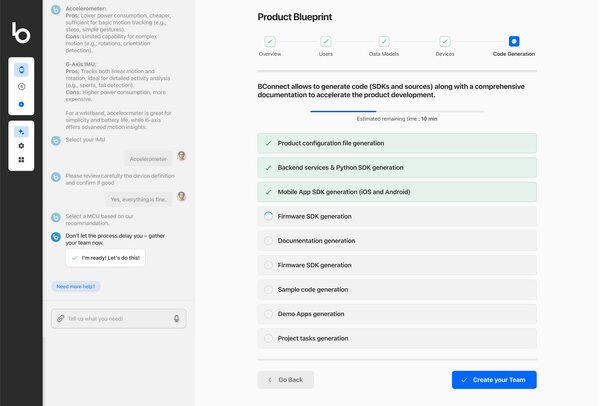Image resolution: width=600 pixels, height=406 pixels.
Task: Expand Mobile App SDK generation row
Action: click(x=397, y=191)
